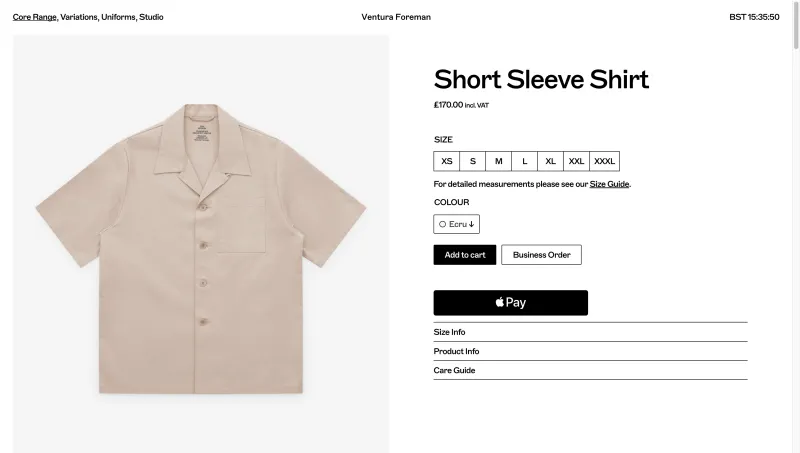The width and height of the screenshot is (800, 453).
Task: Open the Studio navigation link
Action: [152, 17]
